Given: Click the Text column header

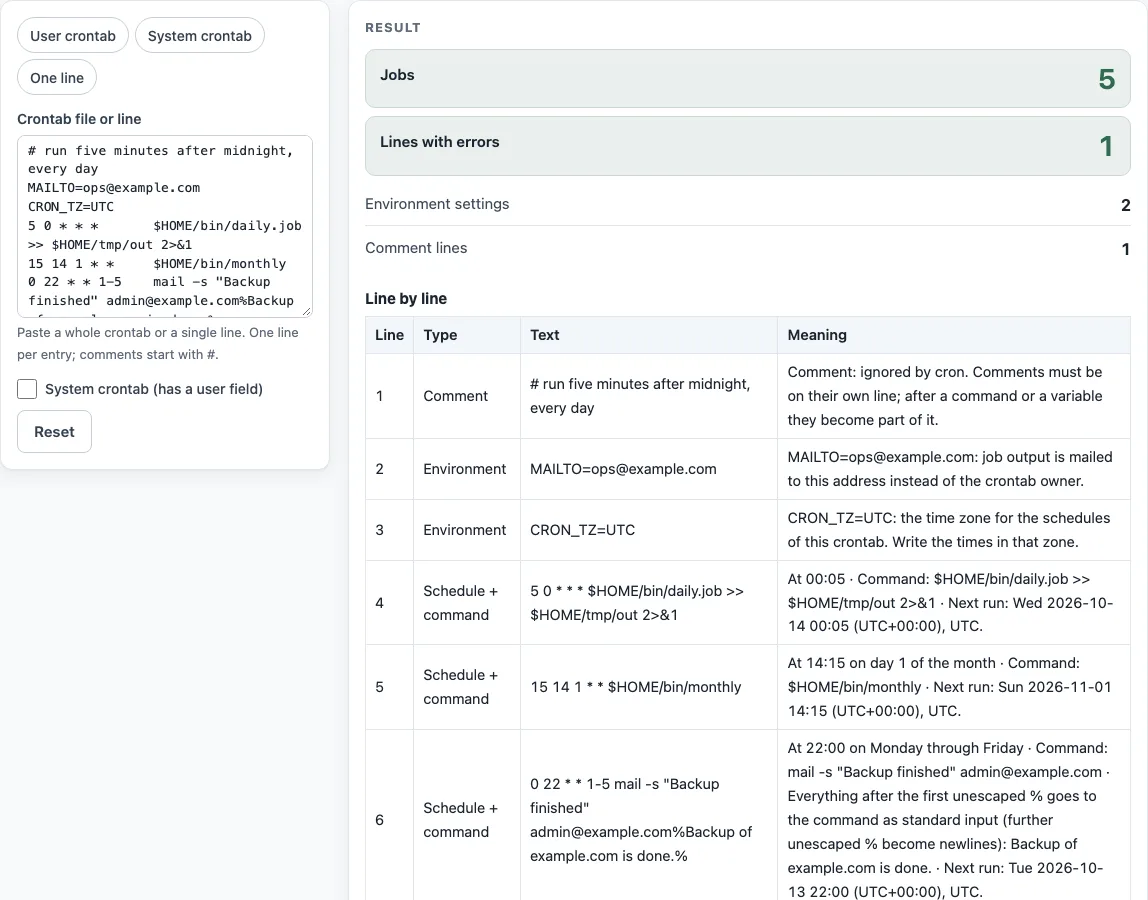Looking at the screenshot, I should [649, 335].
